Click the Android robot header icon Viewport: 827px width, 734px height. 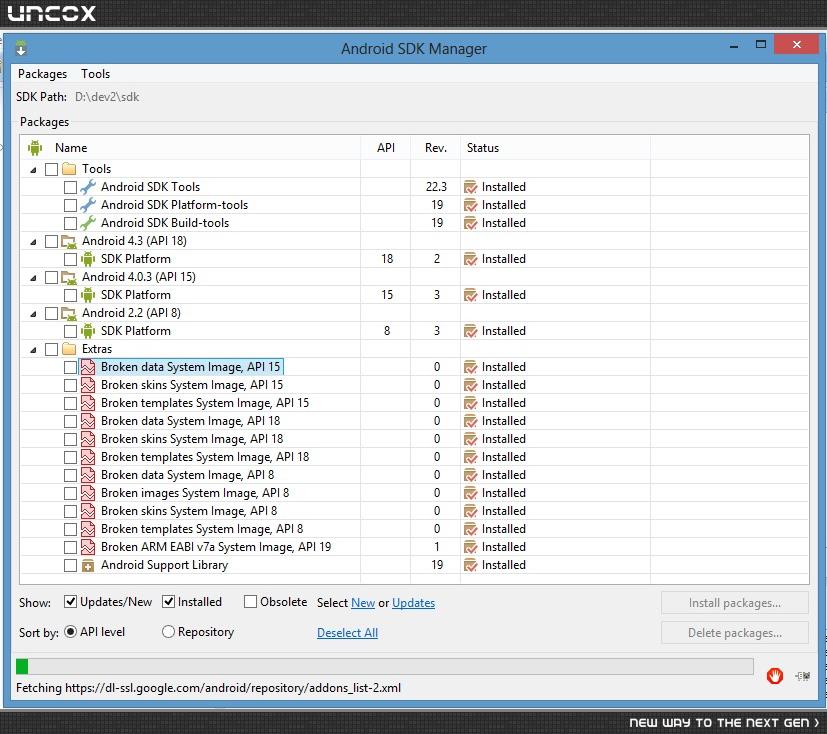(35, 148)
